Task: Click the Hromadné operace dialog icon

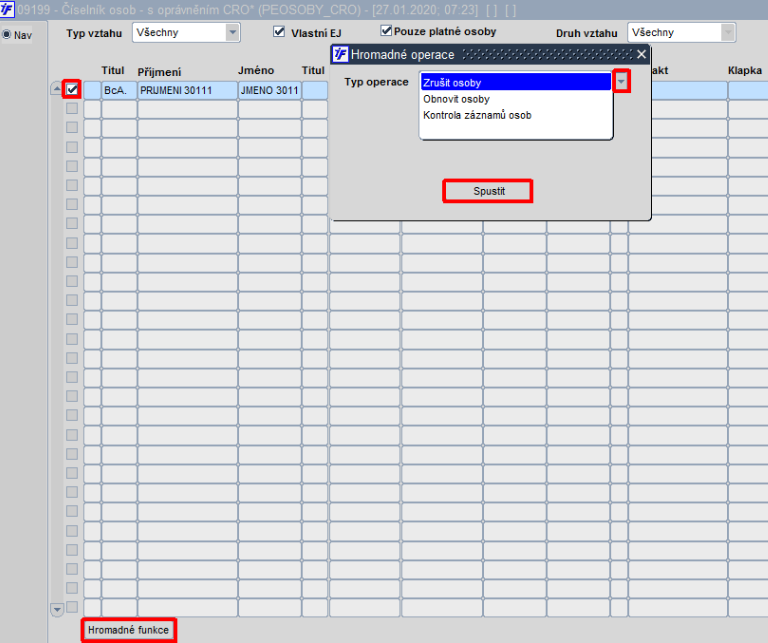Action: click(x=340, y=54)
